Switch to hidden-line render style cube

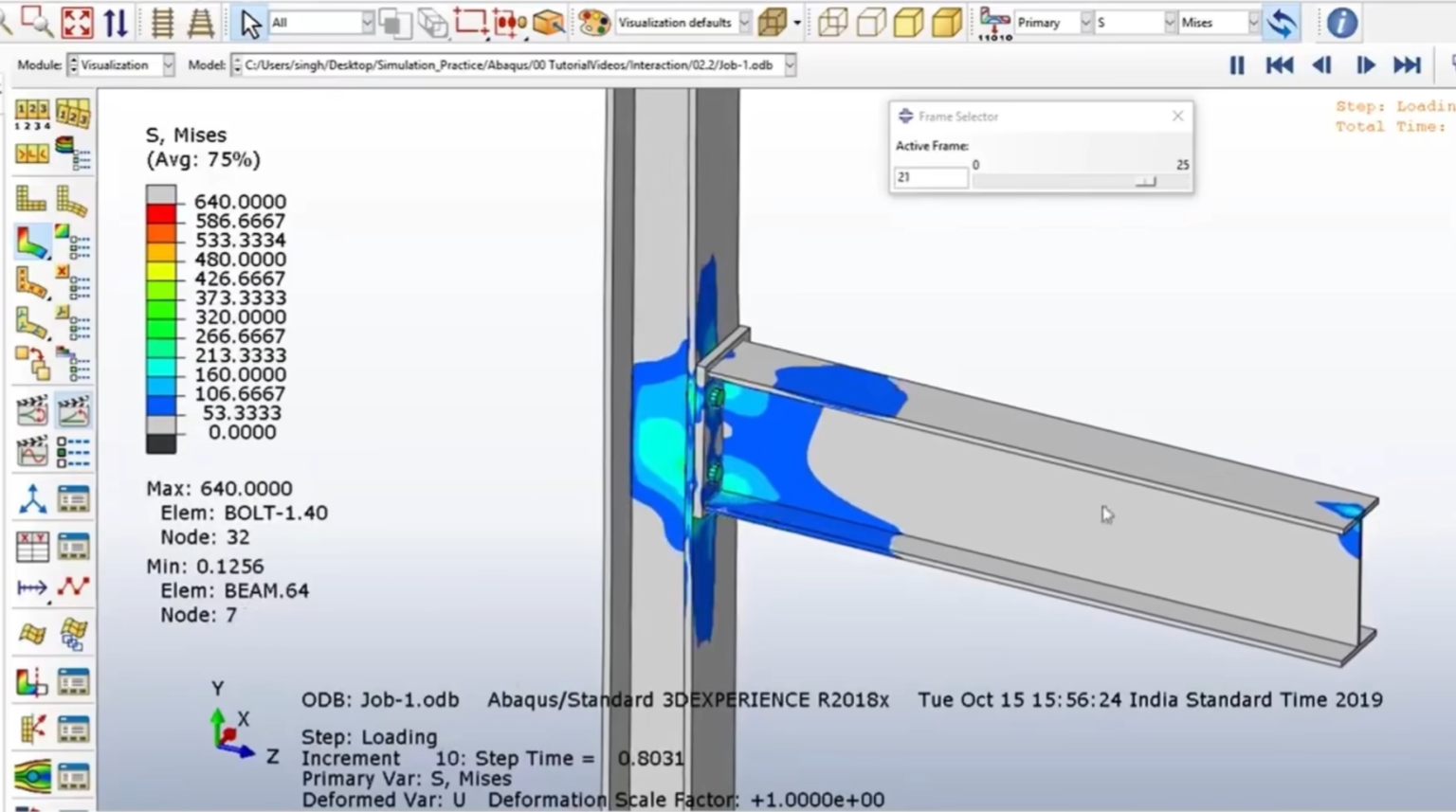(870, 23)
